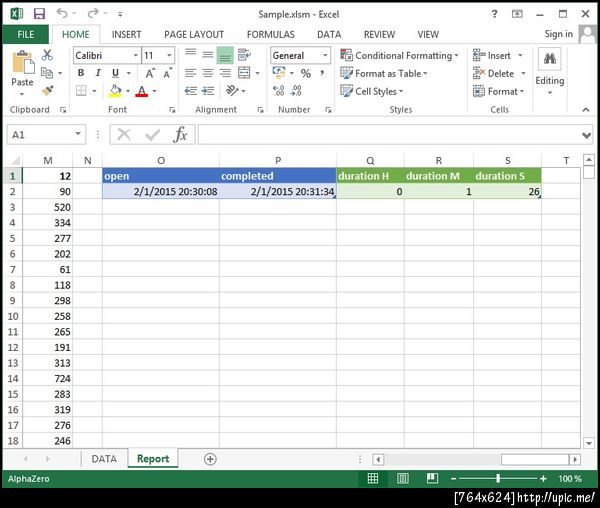Decrease the indent
The height and width of the screenshot is (508, 600).
(191, 91)
